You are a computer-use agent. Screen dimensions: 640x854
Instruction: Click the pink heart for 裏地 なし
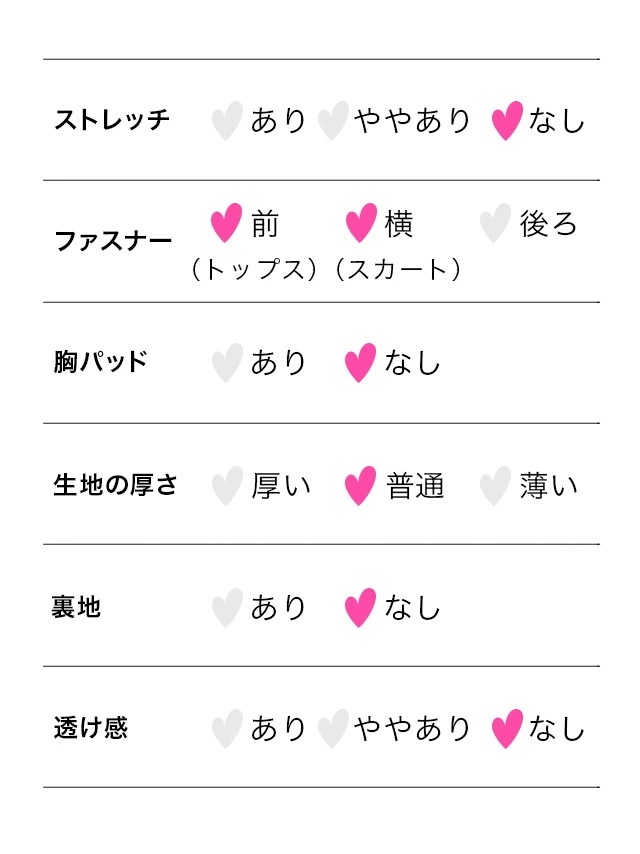(x=360, y=608)
